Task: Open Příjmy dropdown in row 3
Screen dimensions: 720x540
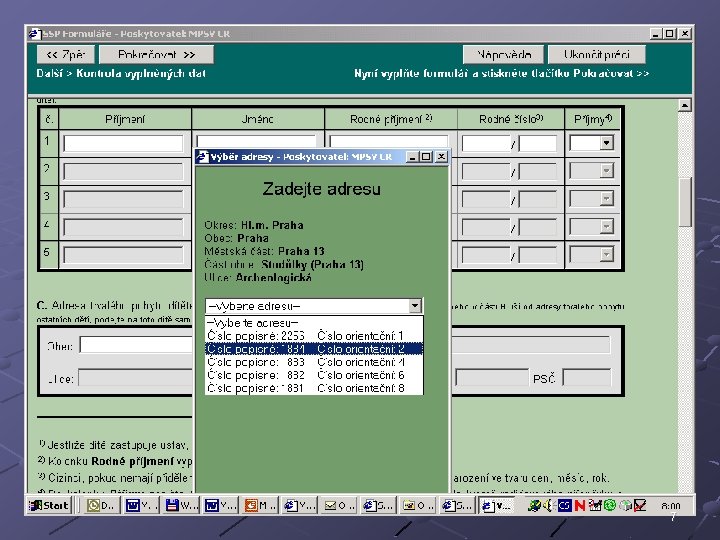Action: [606, 199]
